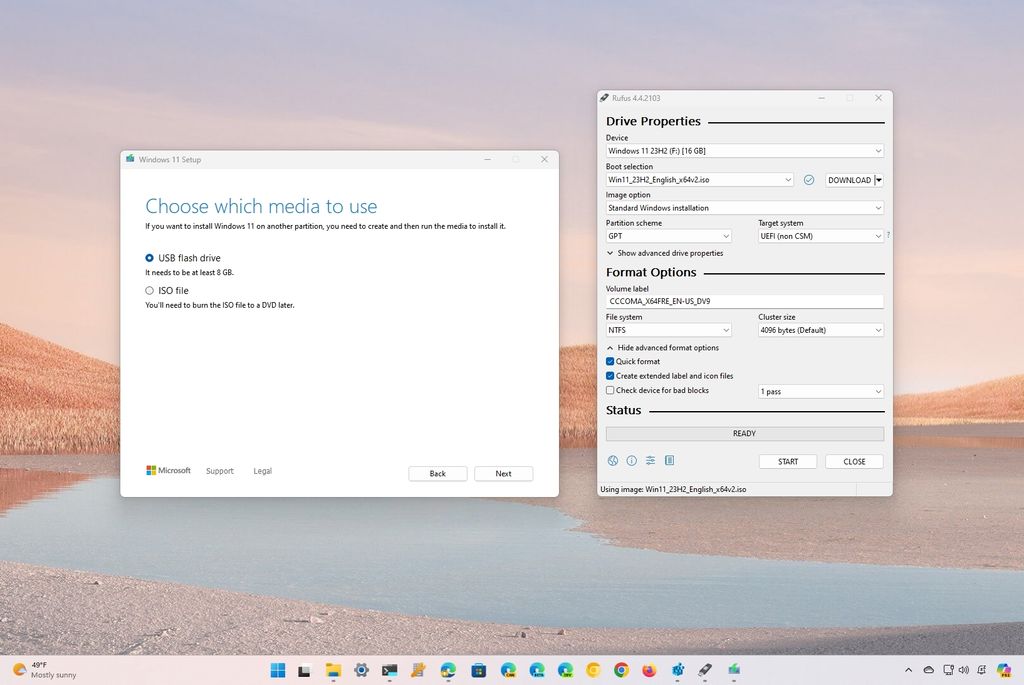Image resolution: width=1024 pixels, height=685 pixels.
Task: Enable Check device for bad blocks
Action: (x=610, y=391)
